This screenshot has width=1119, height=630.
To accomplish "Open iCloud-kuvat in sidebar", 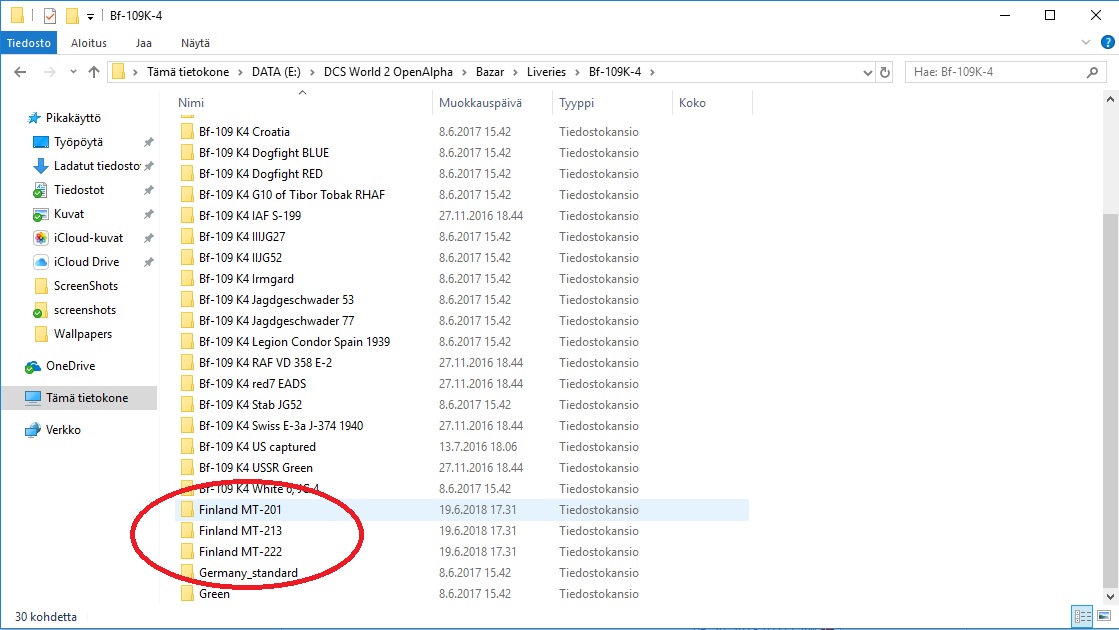I will pyautogui.click(x=88, y=238).
